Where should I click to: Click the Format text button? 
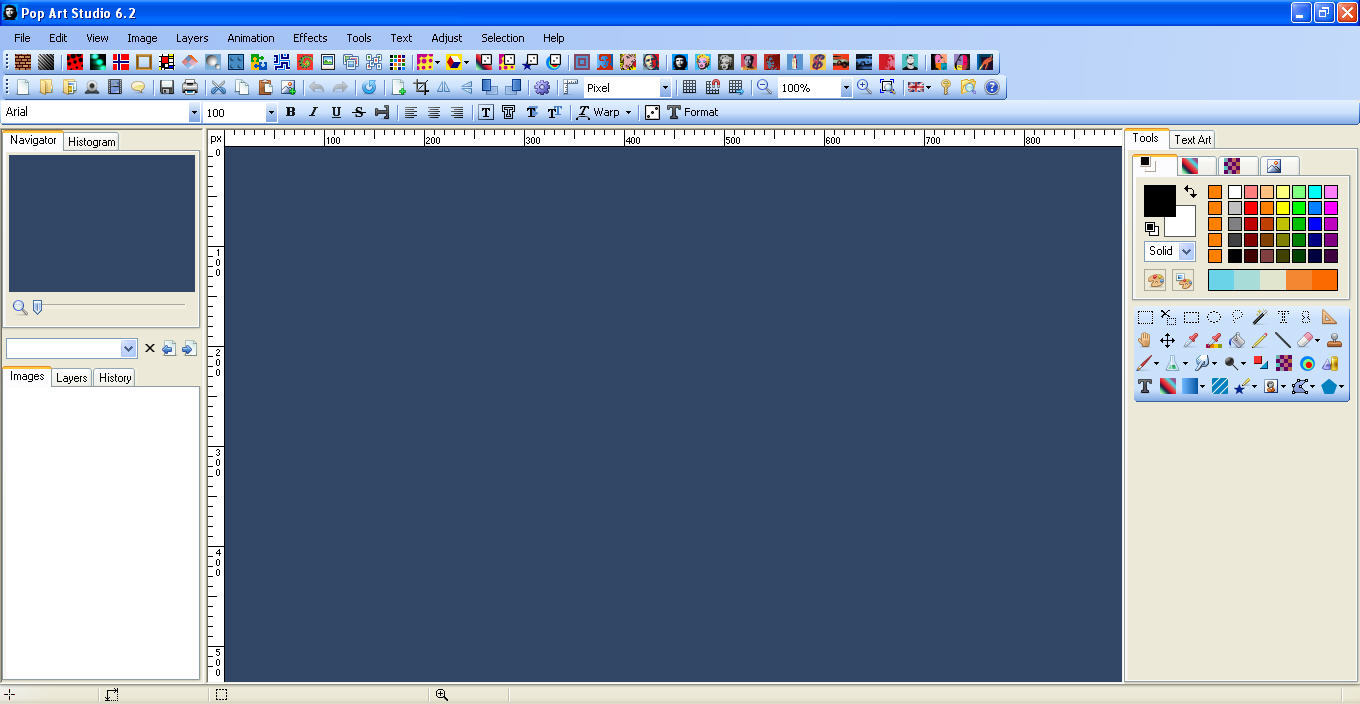(693, 113)
